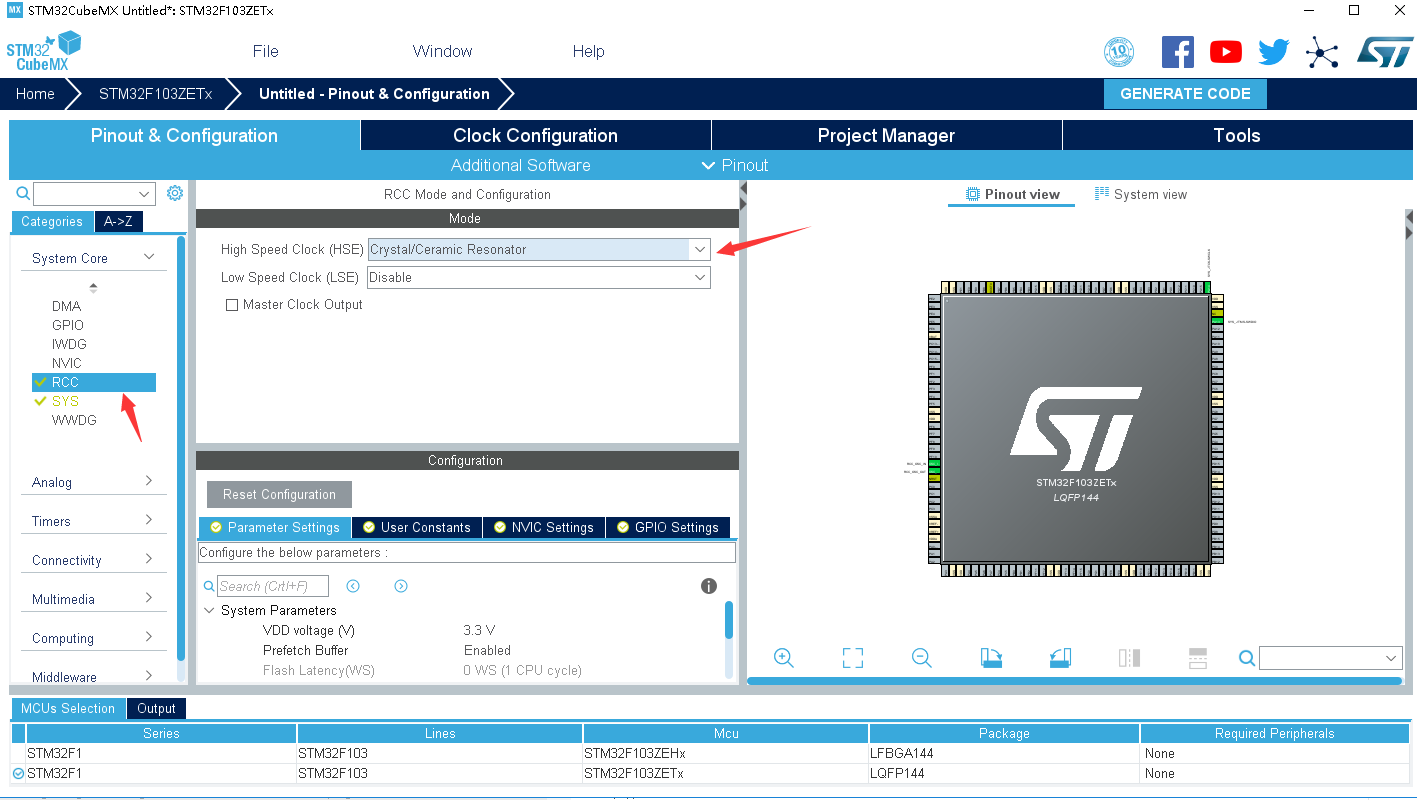1417x800 pixels.
Task: Enable the Master Clock Output checkbox
Action: [231, 304]
